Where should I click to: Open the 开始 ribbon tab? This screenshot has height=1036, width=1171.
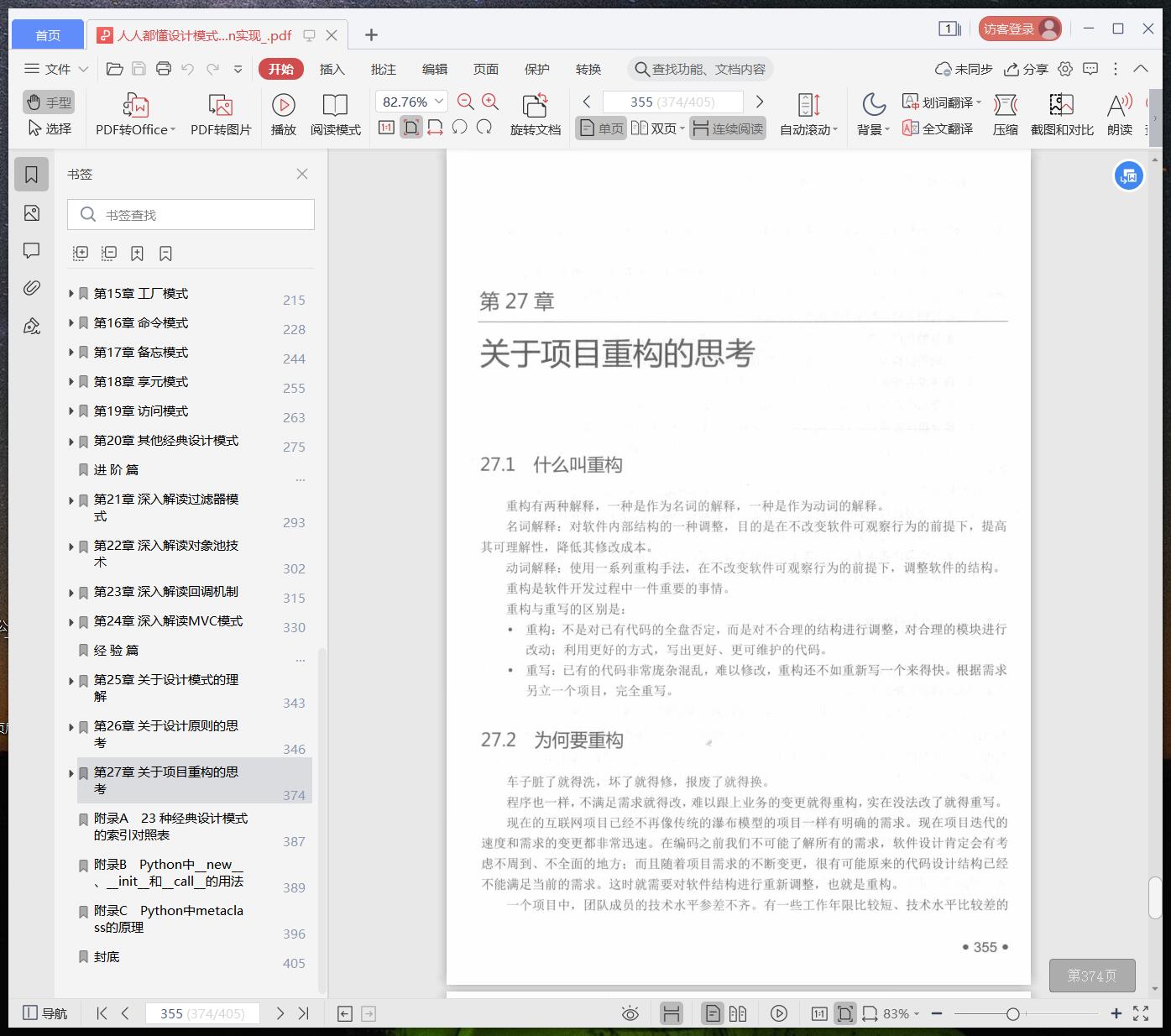[281, 69]
